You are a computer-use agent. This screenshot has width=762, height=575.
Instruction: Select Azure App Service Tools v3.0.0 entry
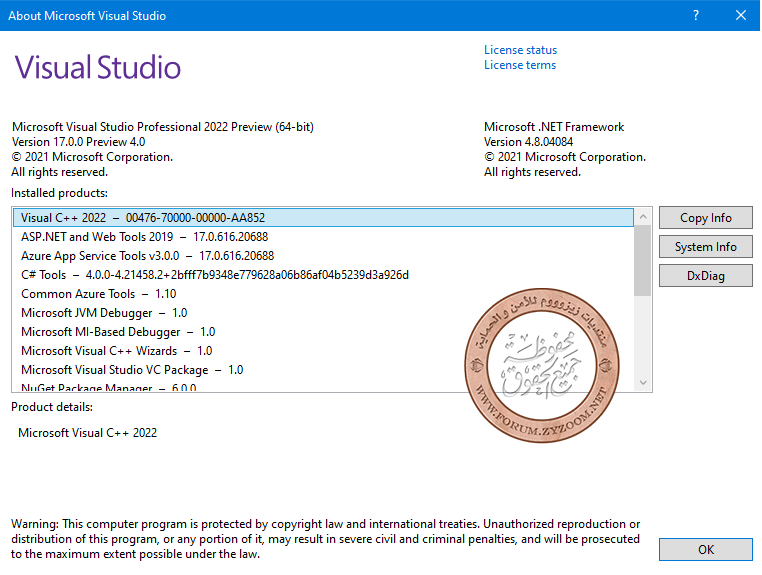324,256
